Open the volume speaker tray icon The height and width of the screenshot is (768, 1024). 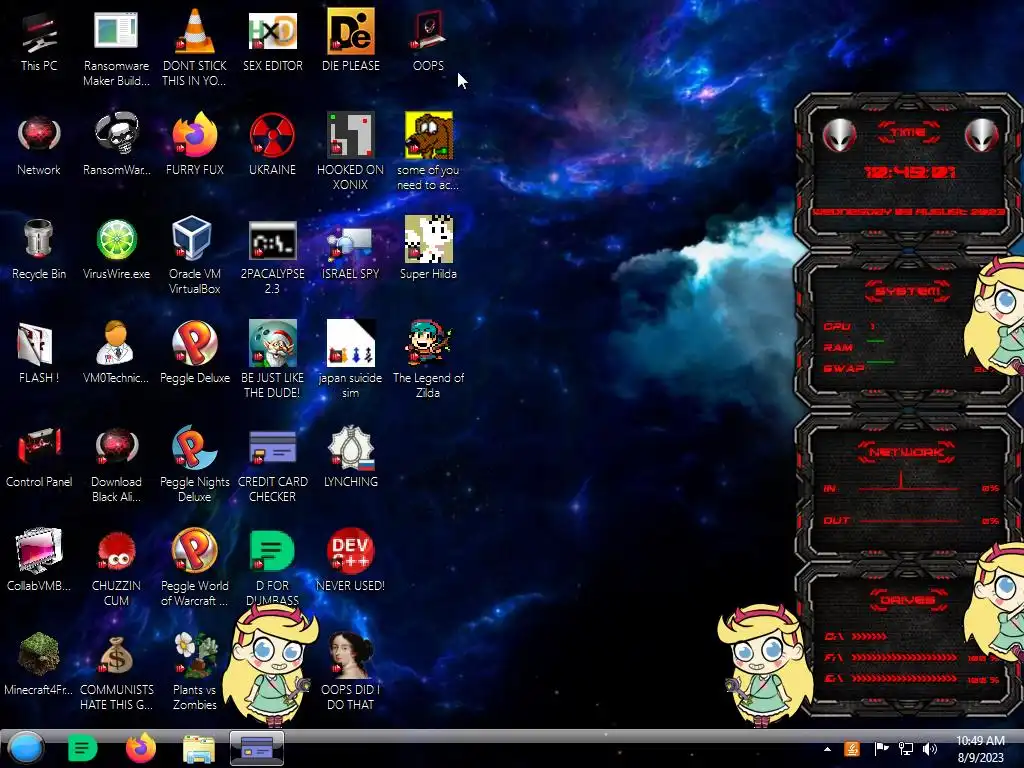pyautogui.click(x=930, y=749)
